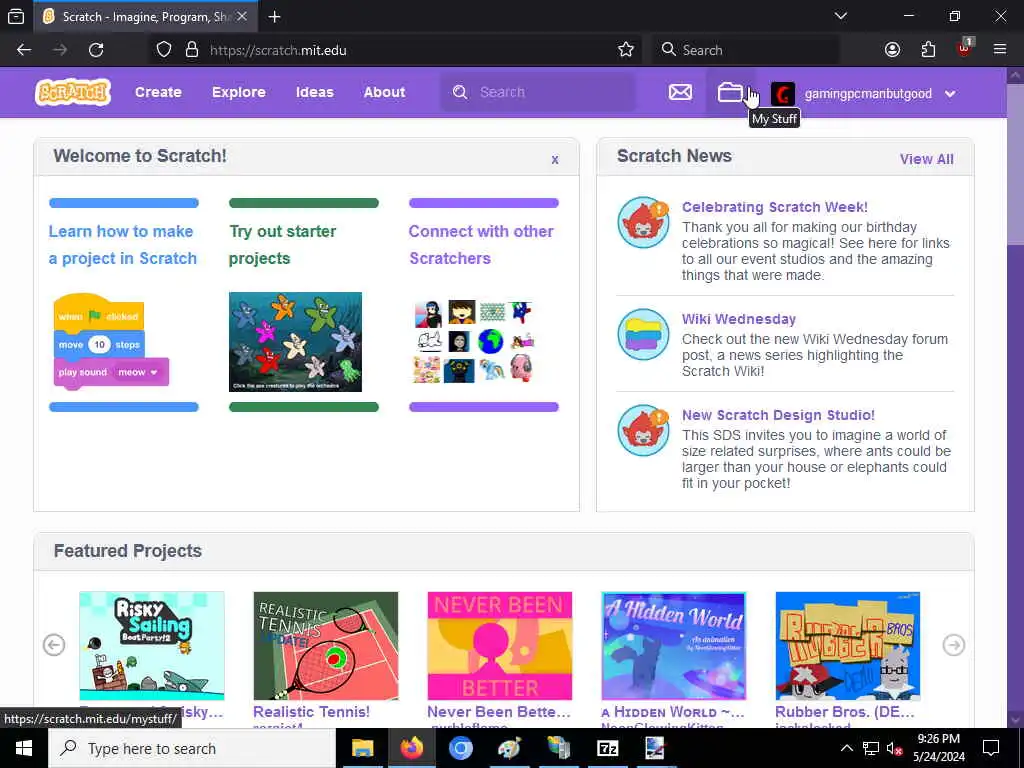The width and height of the screenshot is (1024, 768).
Task: Close the Scratch browser tab
Action: click(242, 16)
